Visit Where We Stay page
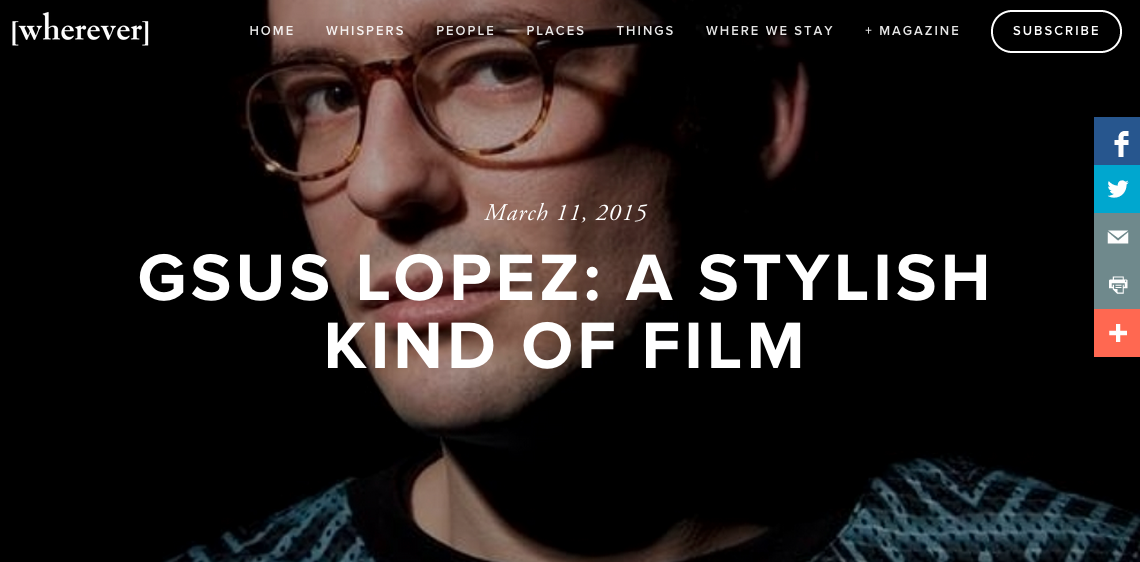Screen dimensions: 1140x562 pyautogui.click(x=770, y=31)
